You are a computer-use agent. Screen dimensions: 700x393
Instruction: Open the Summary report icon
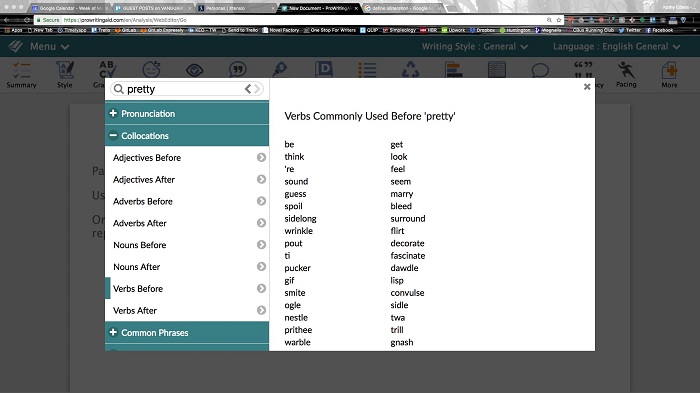[x=21, y=75]
